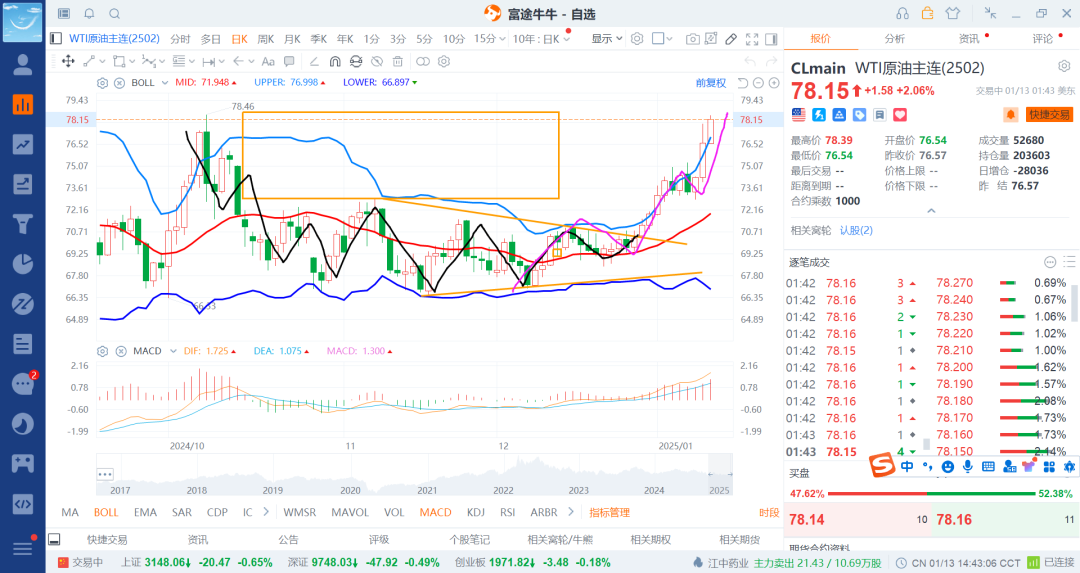Image resolution: width=1080 pixels, height=573 pixels.
Task: Select the pencil draw tool icon
Action: [731, 39]
